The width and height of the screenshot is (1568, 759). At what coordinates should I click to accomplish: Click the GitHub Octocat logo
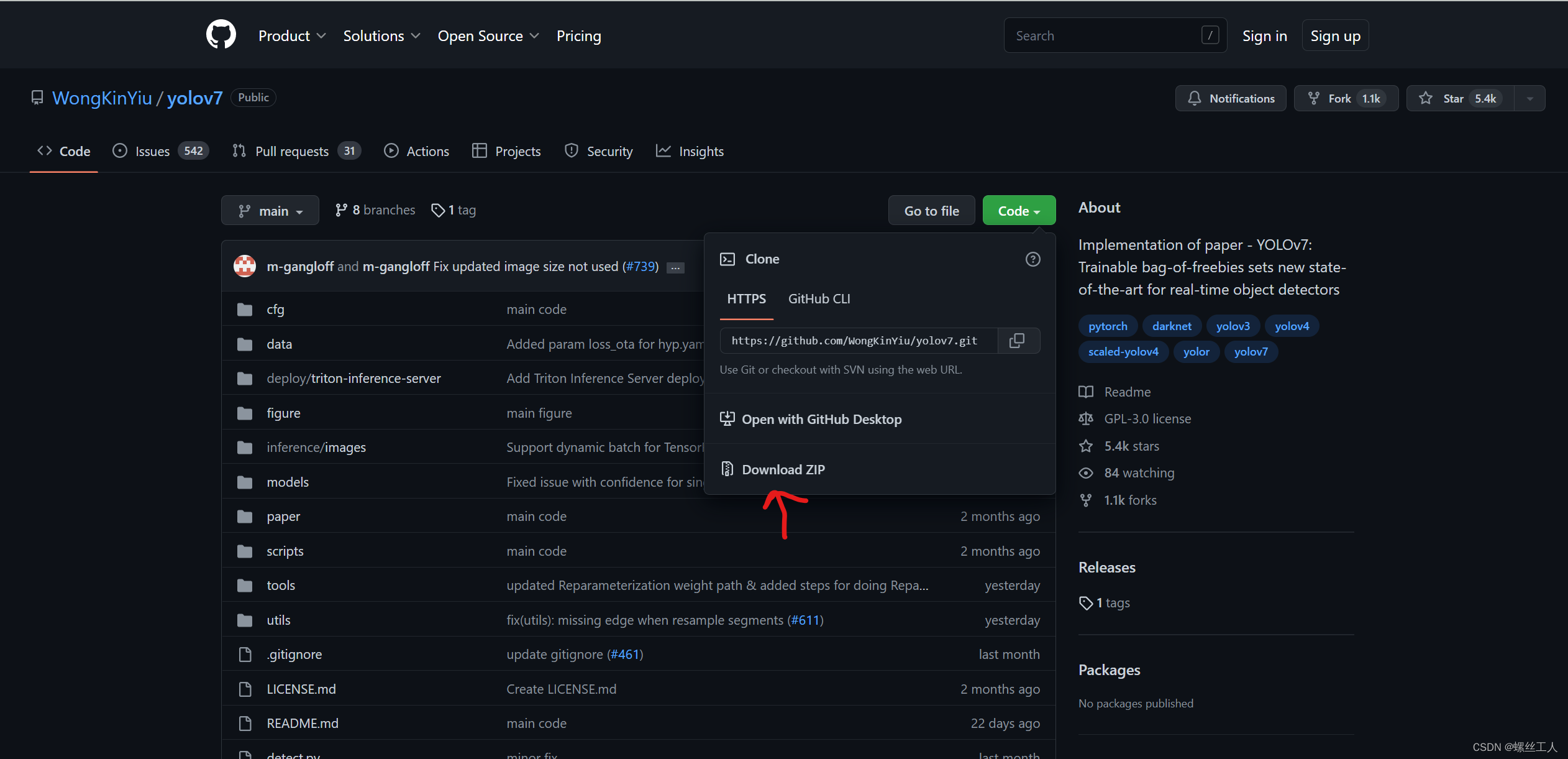(x=221, y=35)
